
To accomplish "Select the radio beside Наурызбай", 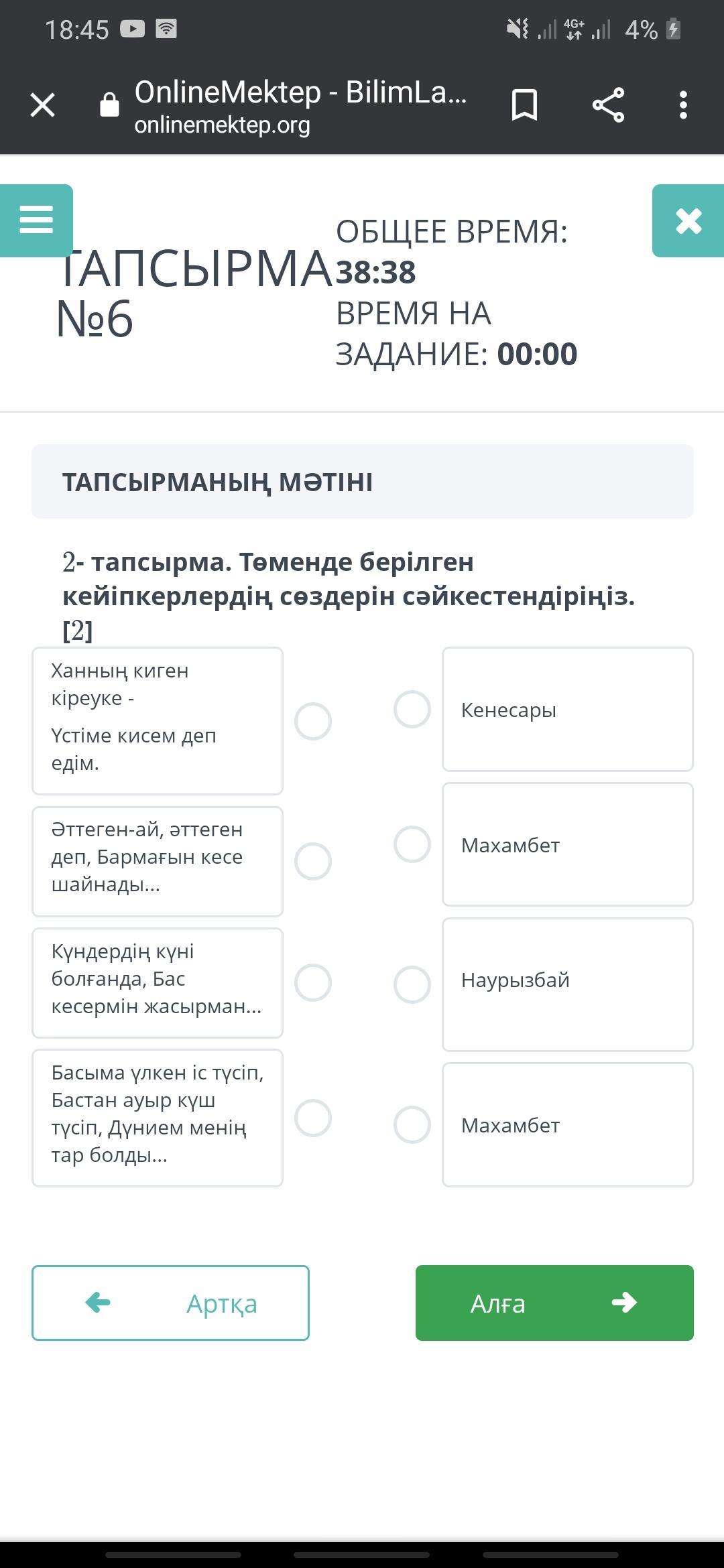I will tap(412, 984).
